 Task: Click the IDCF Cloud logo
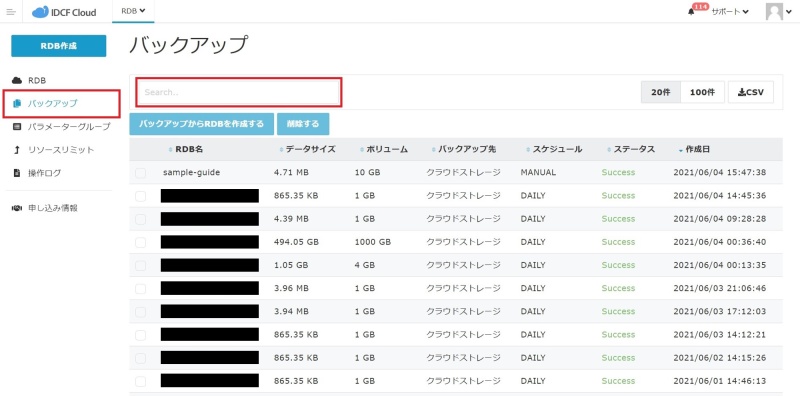point(64,12)
